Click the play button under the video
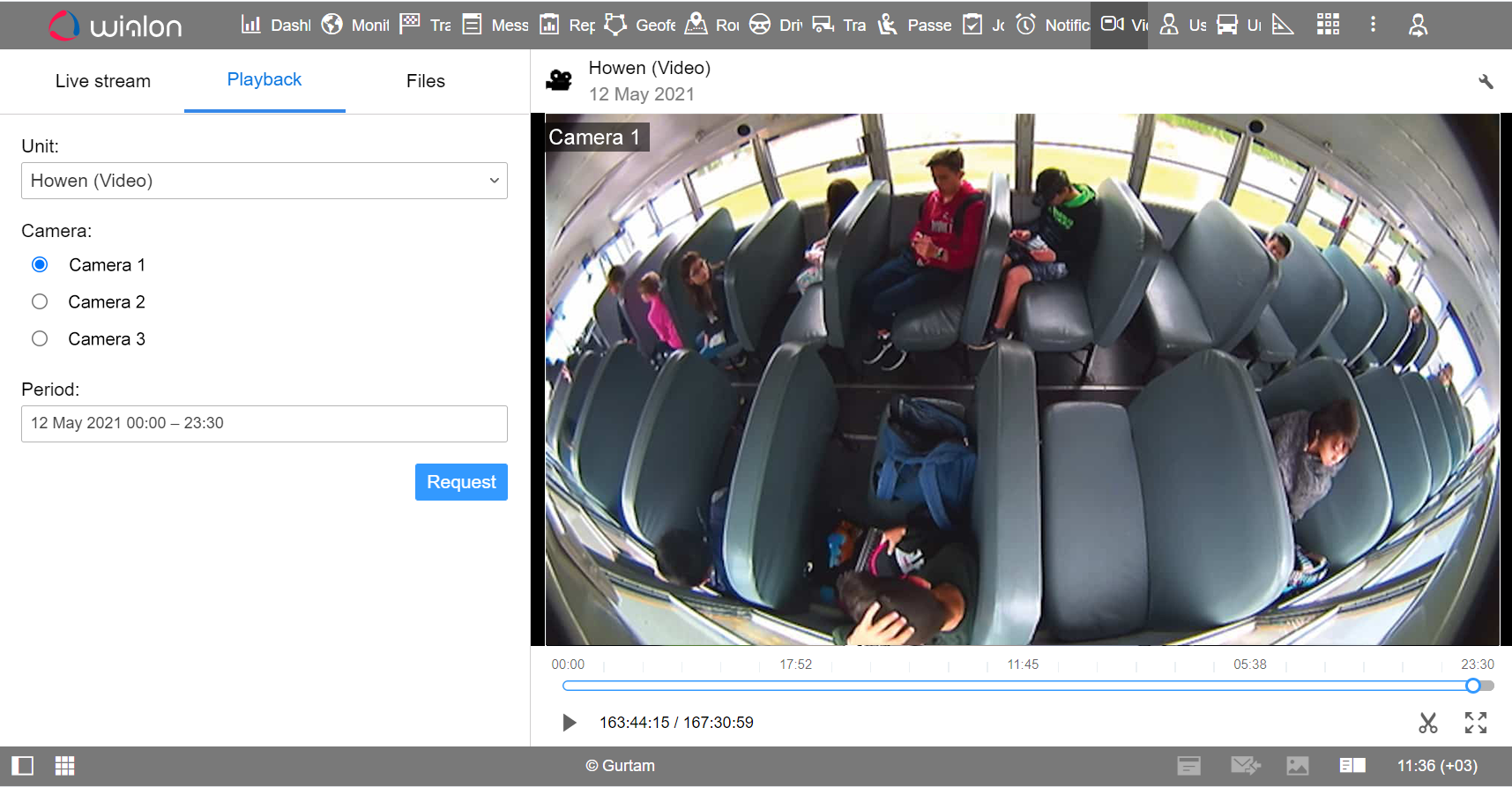 point(569,723)
